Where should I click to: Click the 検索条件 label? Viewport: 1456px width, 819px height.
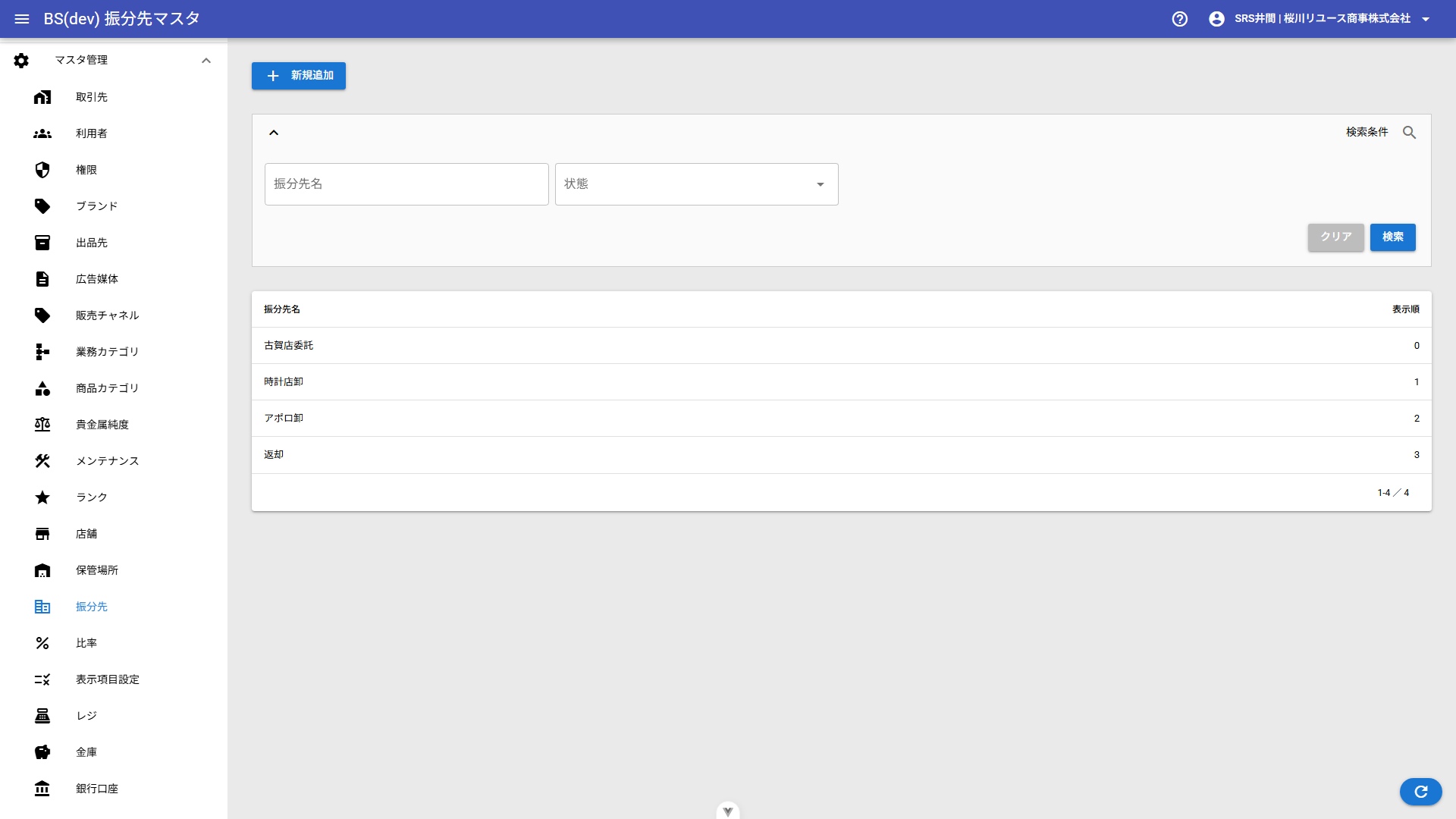(1367, 133)
